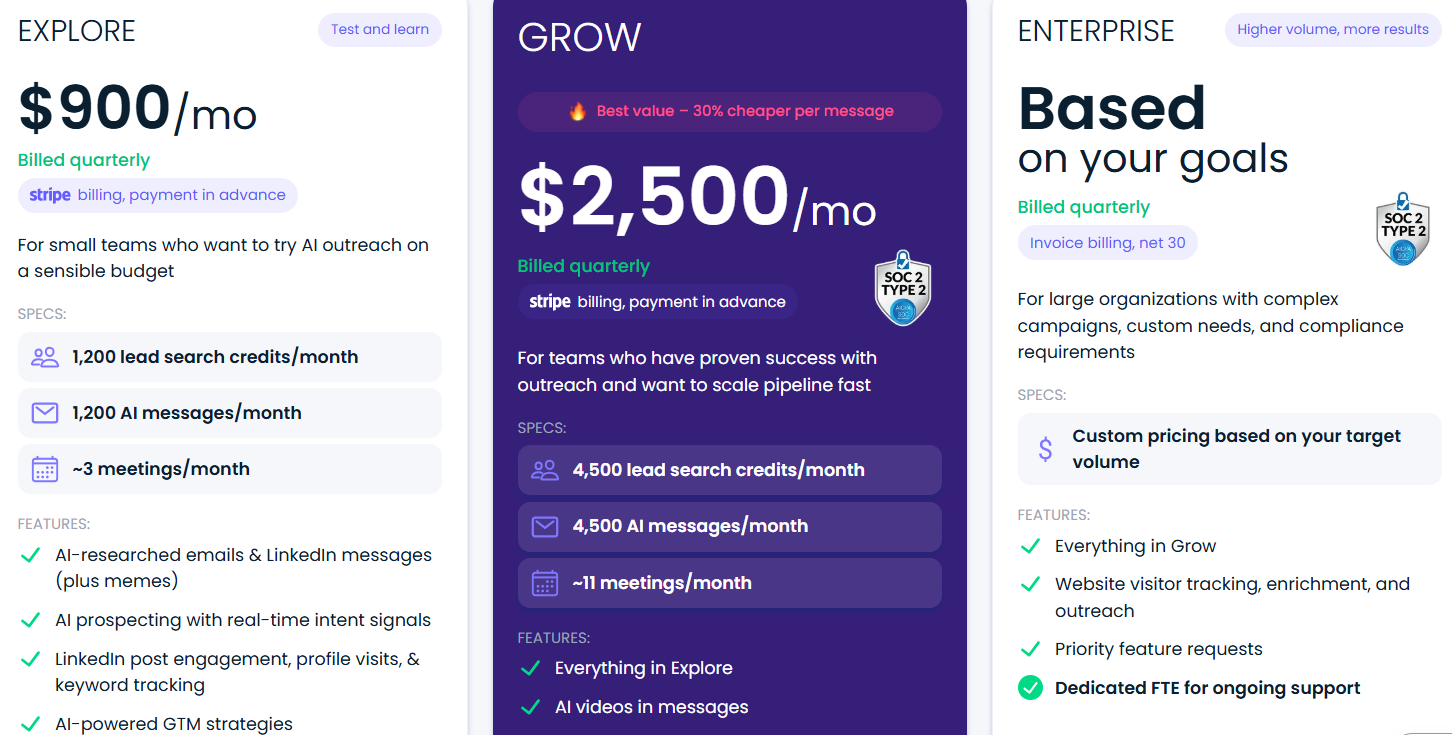Click the Stripe logo in the Explore billing badge
The image size is (1452, 735).
(x=50, y=196)
